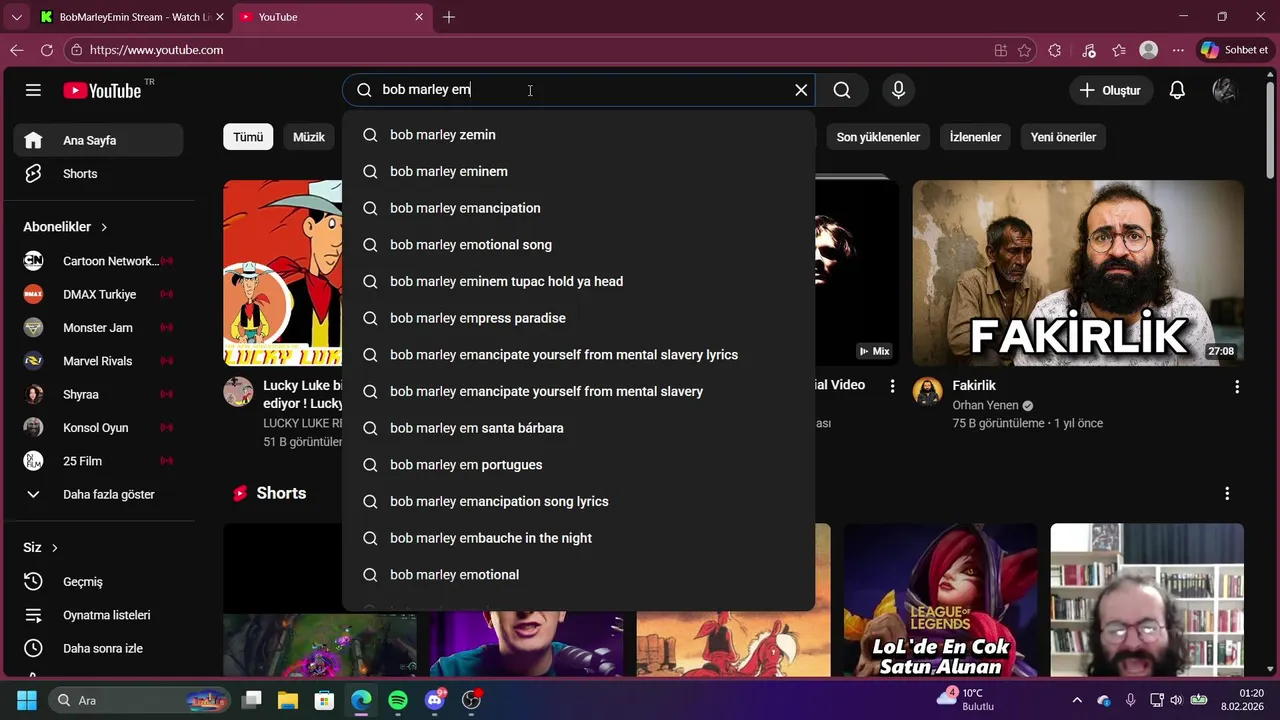The height and width of the screenshot is (720, 1280).
Task: Click the Oluştur create button
Action: (x=1110, y=90)
